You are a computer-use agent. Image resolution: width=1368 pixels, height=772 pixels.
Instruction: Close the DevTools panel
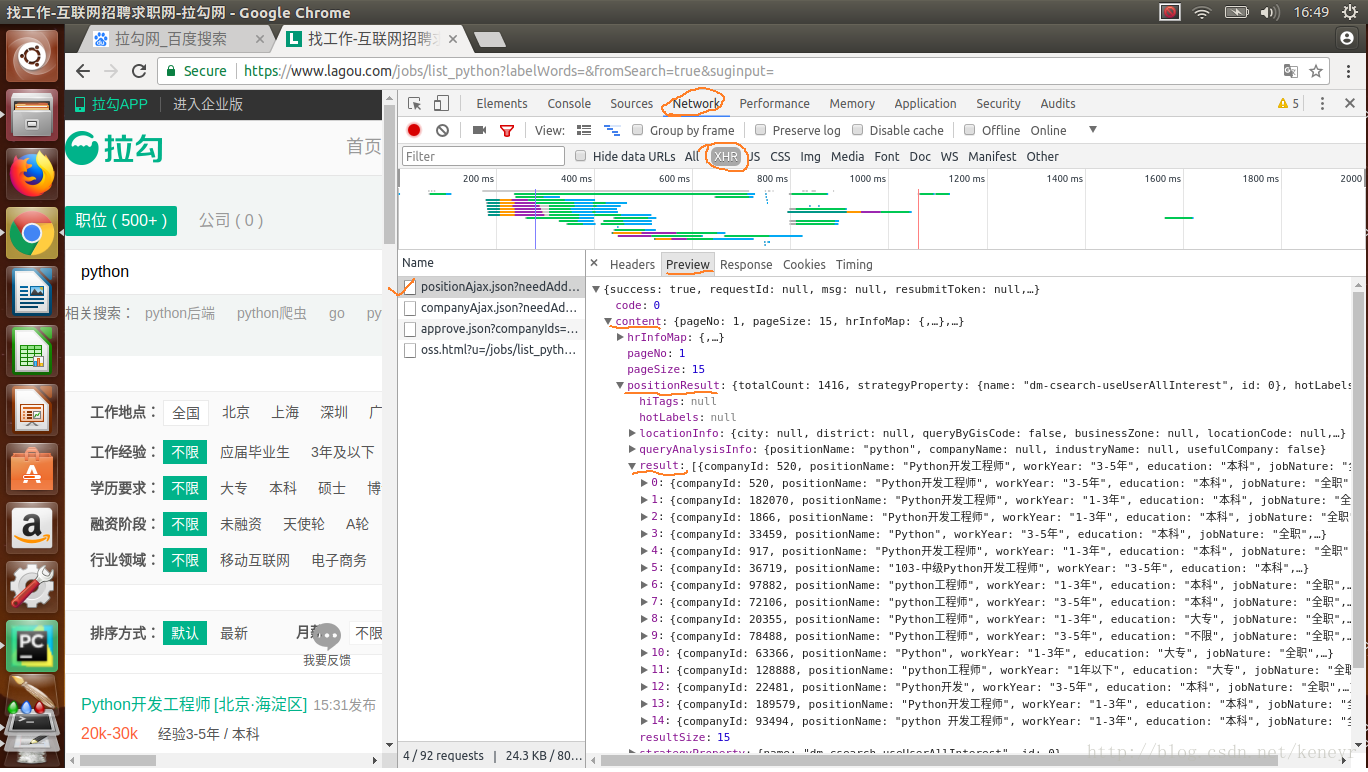[1350, 104]
